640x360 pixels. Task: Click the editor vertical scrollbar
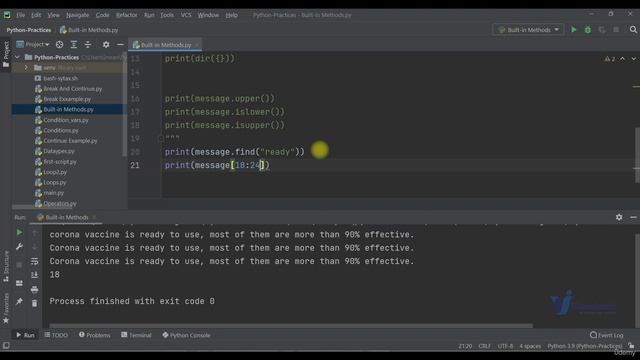pyautogui.click(x=637, y=155)
